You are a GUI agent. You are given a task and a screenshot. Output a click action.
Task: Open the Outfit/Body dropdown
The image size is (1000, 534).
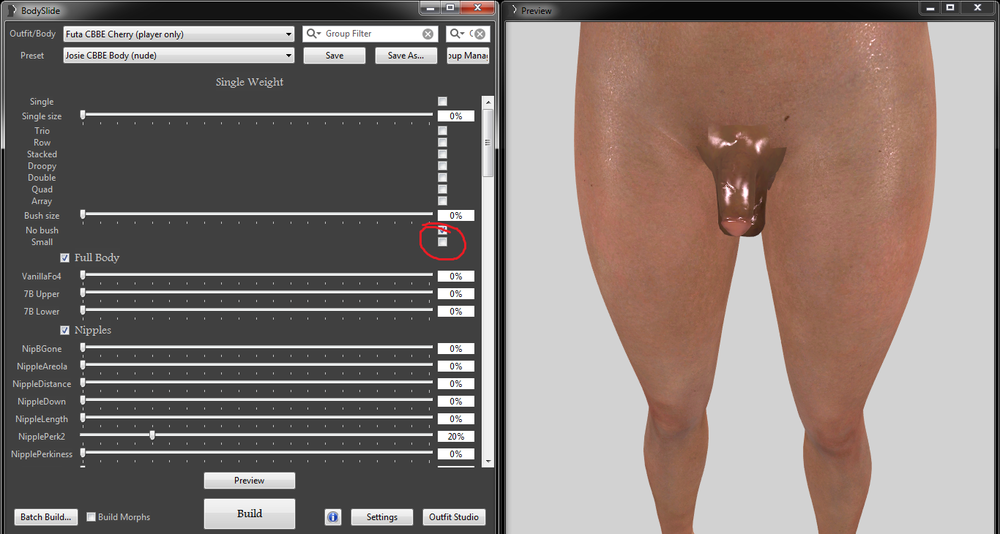coord(179,34)
